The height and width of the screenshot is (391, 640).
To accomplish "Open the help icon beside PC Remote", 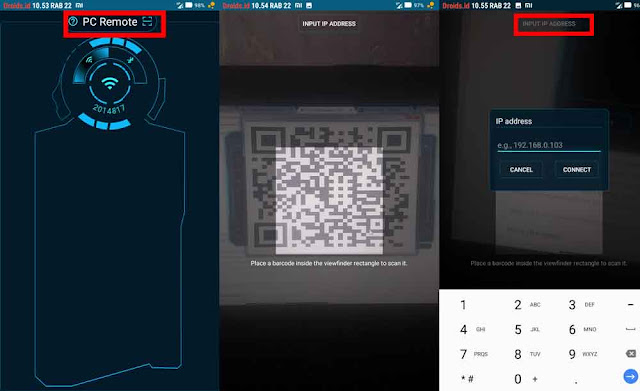I will point(73,21).
